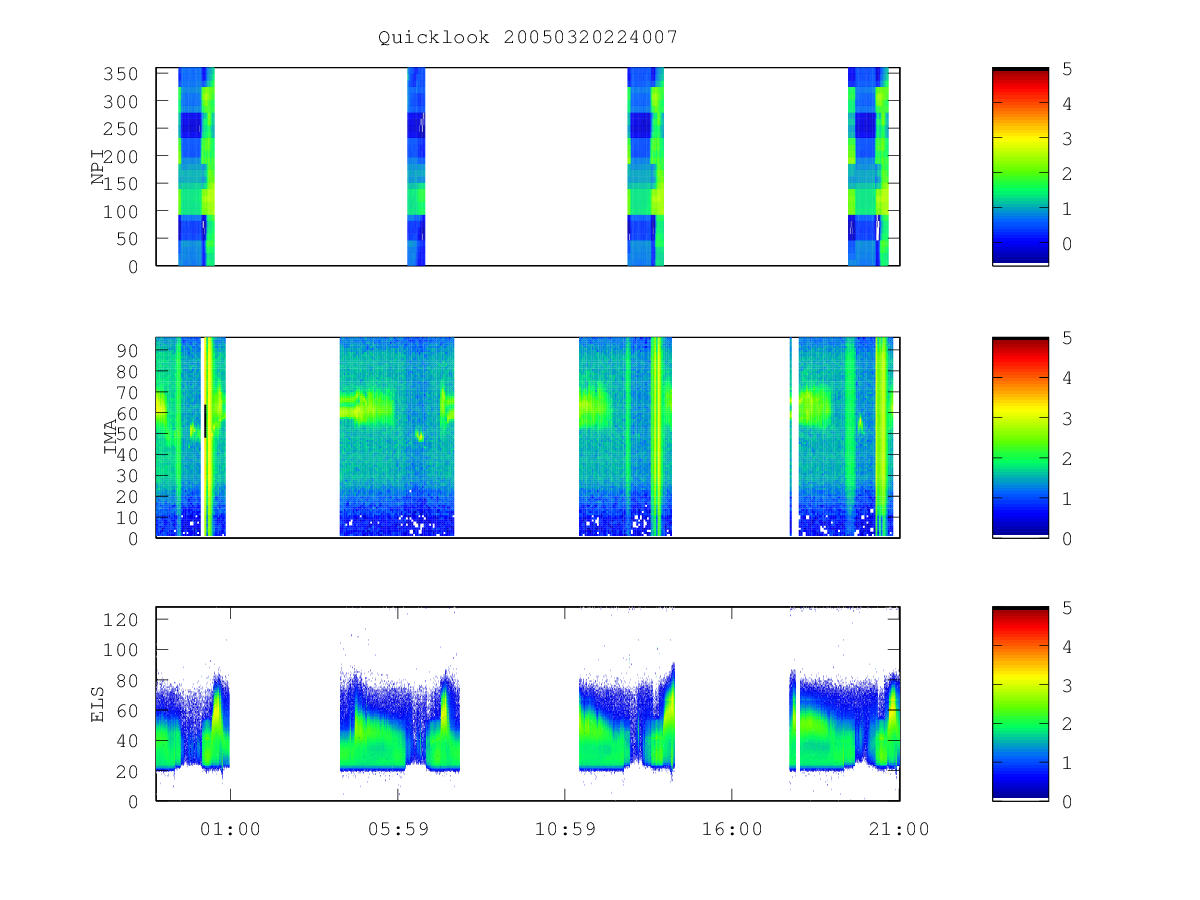This screenshot has width=1200, height=900.
Task: Click the last NPI data block
Action: 868,166
